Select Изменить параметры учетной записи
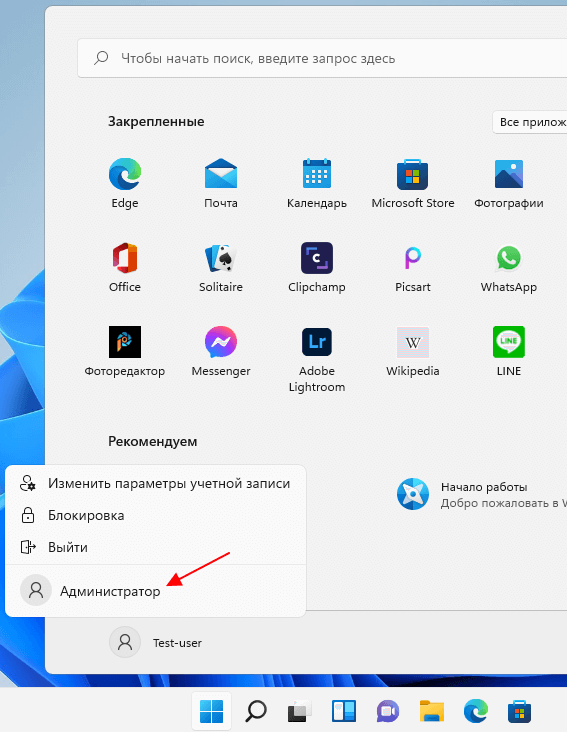Viewport: 567px width, 732px height. point(155,484)
